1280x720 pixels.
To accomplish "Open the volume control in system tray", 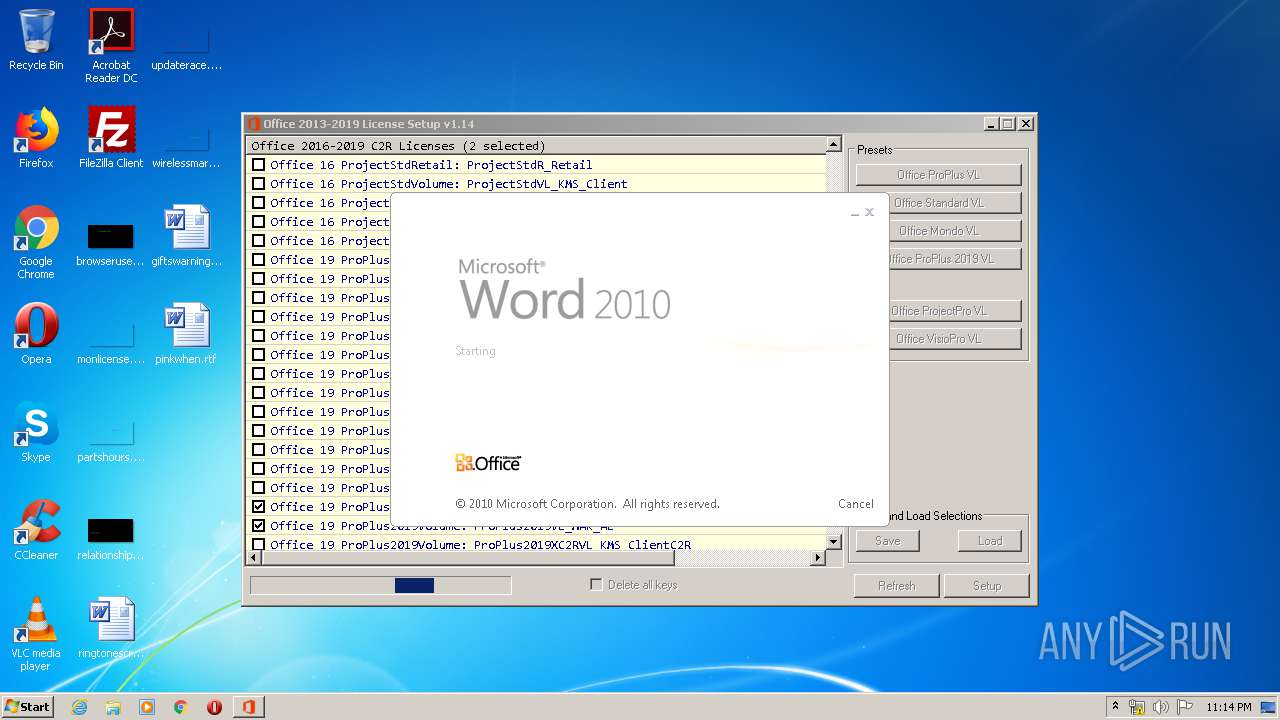I will [1160, 707].
